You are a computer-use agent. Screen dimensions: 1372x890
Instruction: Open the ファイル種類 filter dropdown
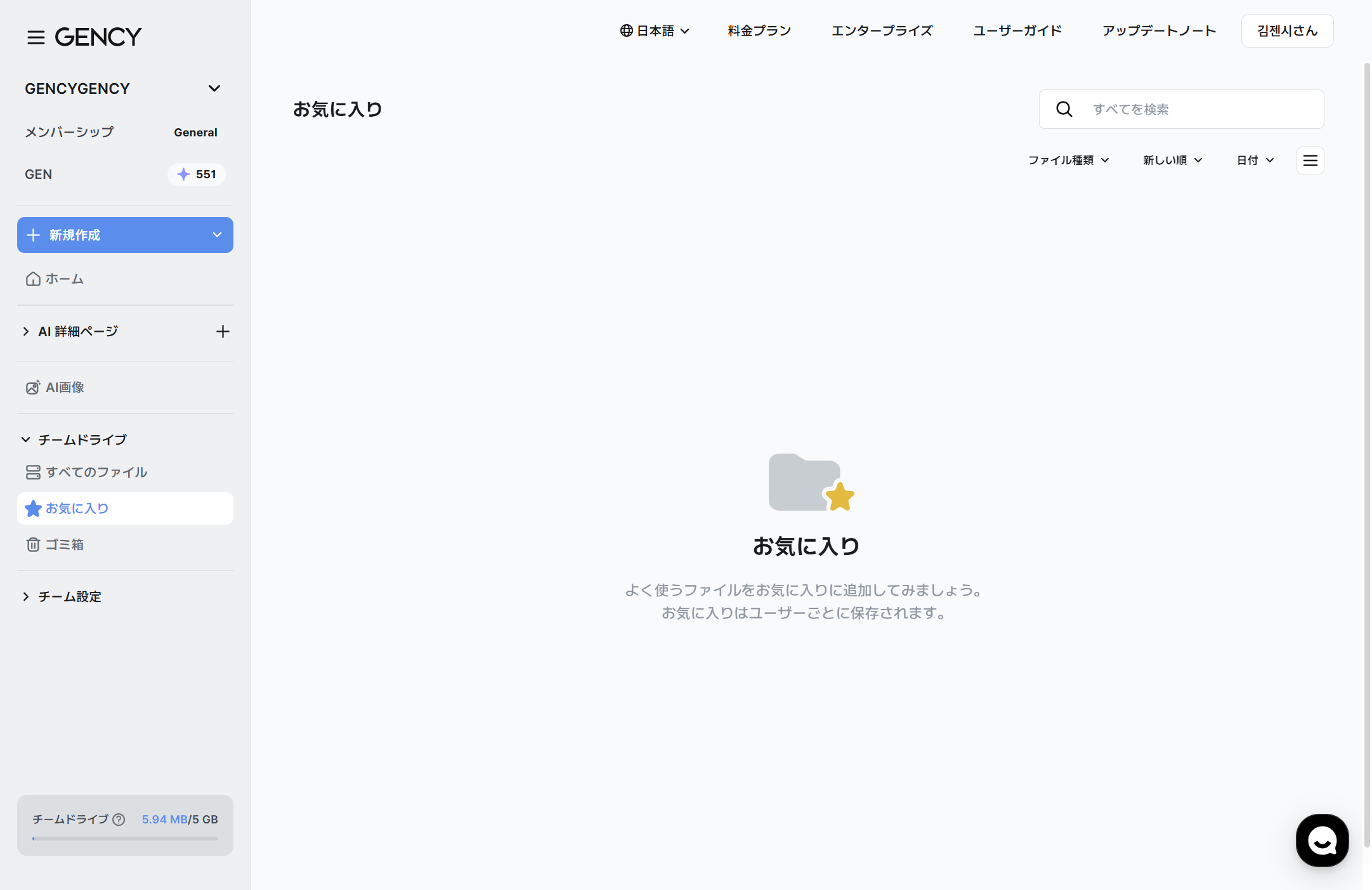[x=1069, y=160]
